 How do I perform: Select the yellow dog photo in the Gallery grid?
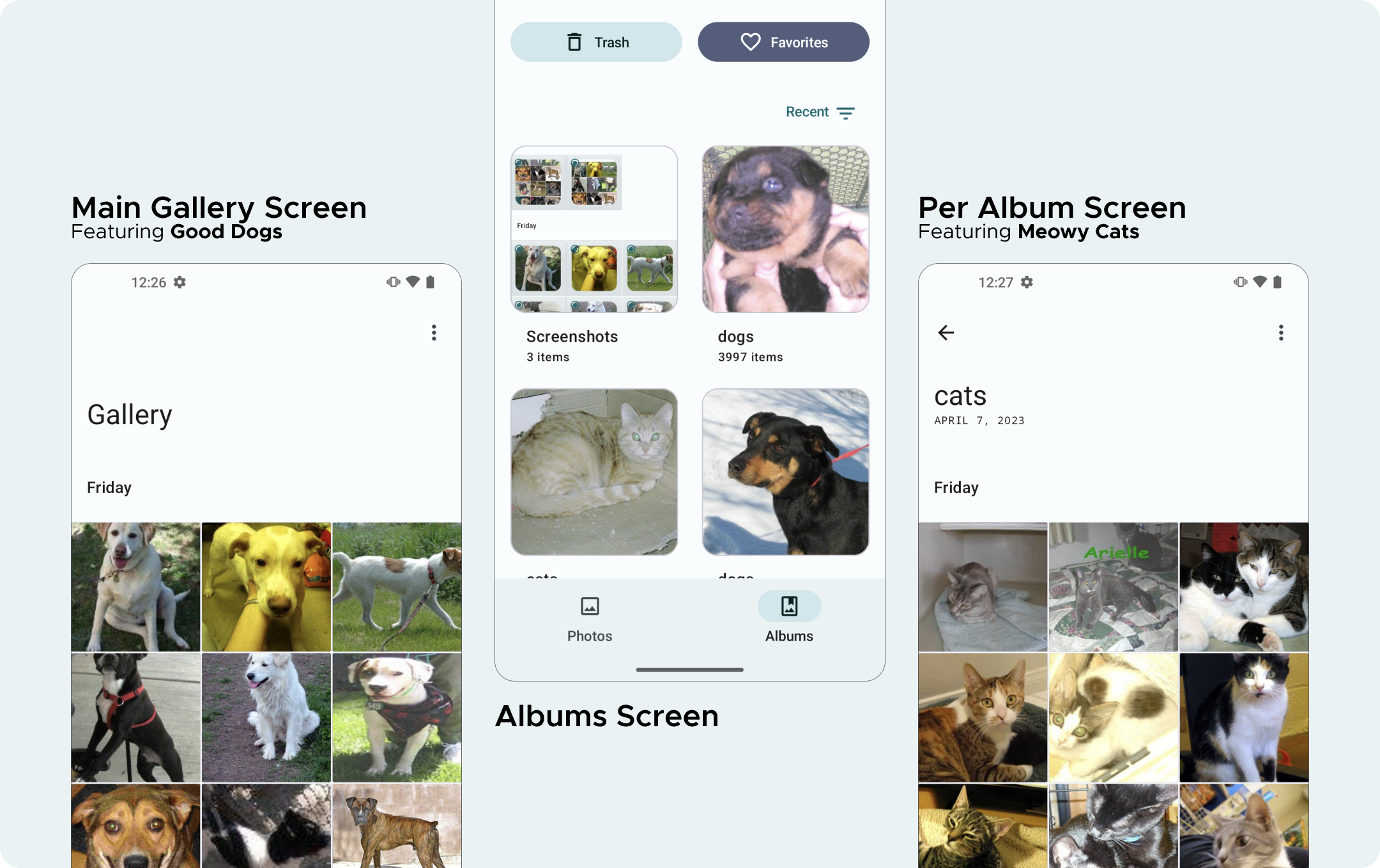click(x=266, y=587)
